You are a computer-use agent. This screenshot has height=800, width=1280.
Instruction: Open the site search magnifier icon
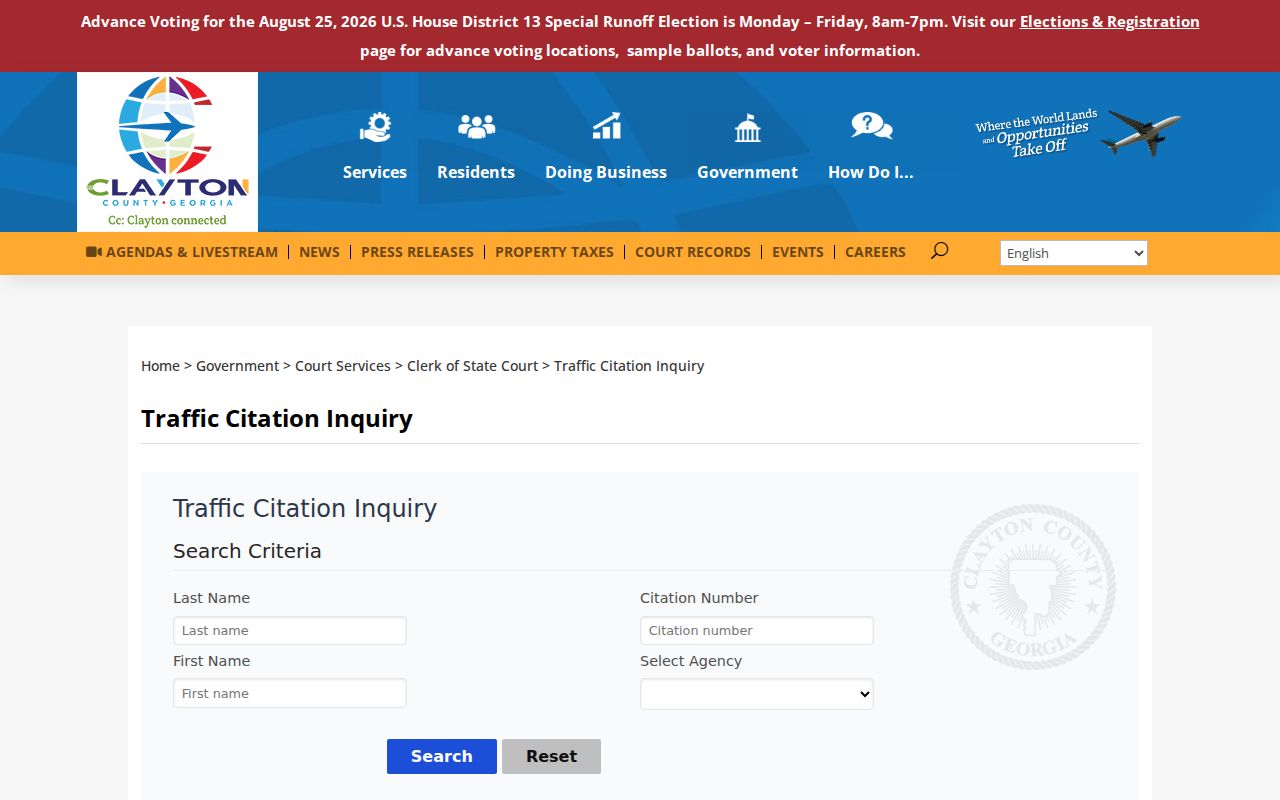tap(939, 251)
